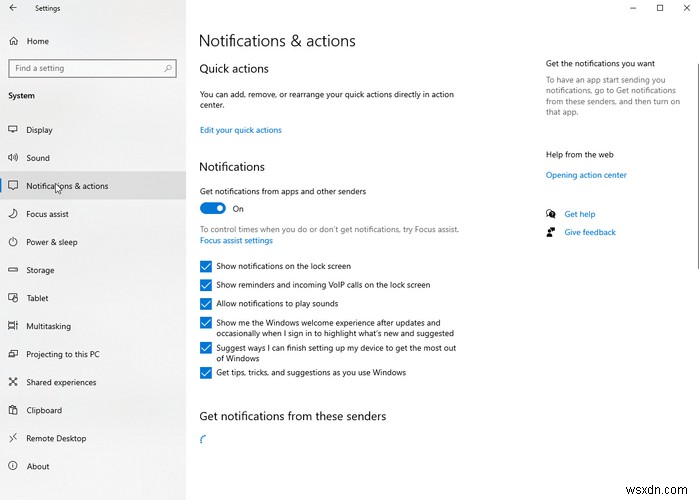Click the Sound speaker icon
The height and width of the screenshot is (500, 699).
tap(13, 157)
